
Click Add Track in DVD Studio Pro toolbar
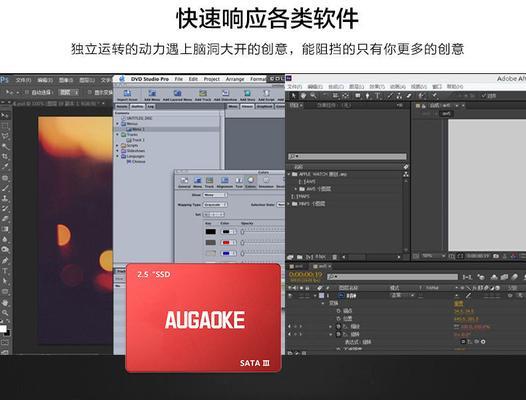tap(203, 95)
